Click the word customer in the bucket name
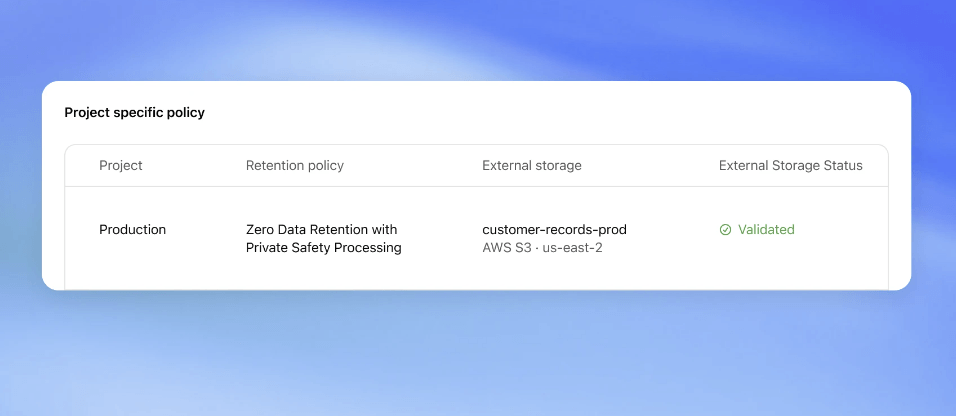 (508, 230)
